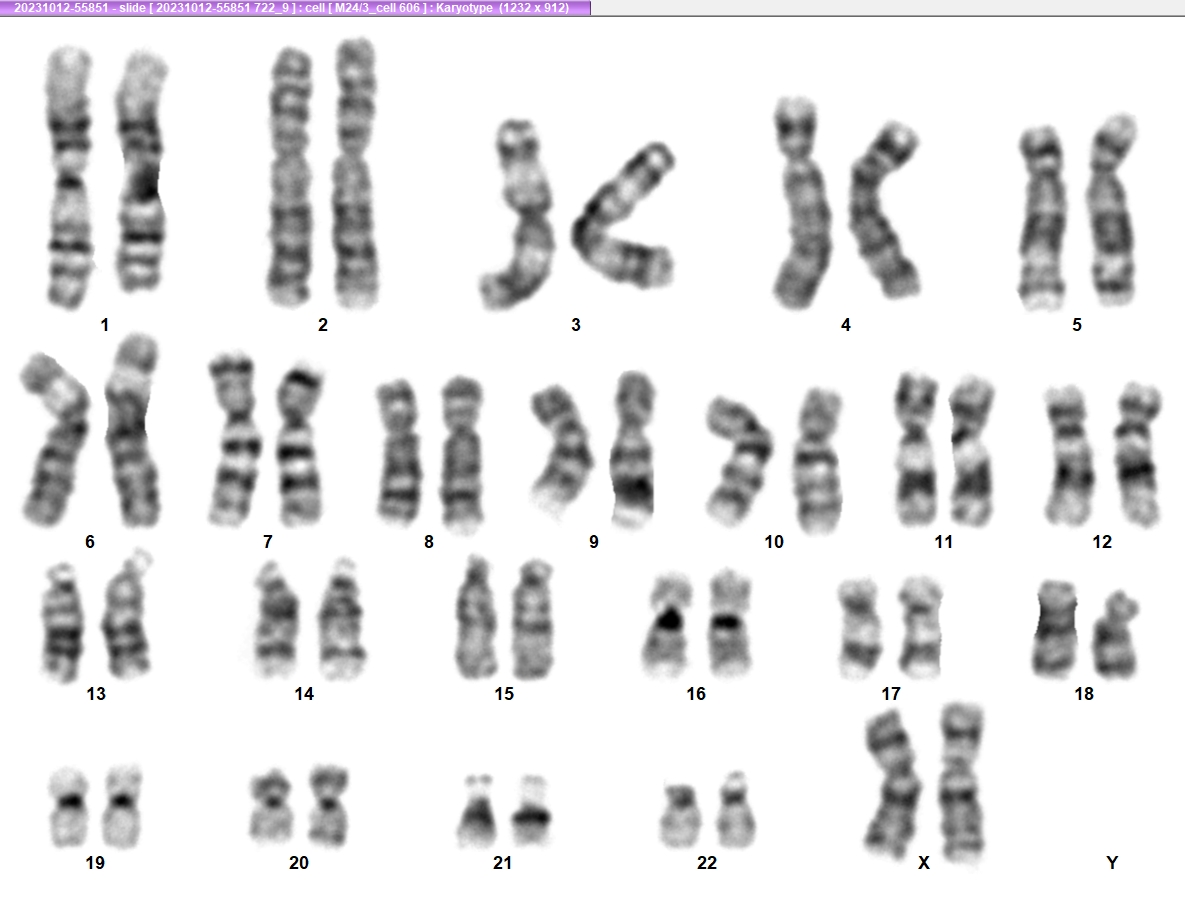
Task: Select the left chromosome 20 image
Action: [x=272, y=806]
